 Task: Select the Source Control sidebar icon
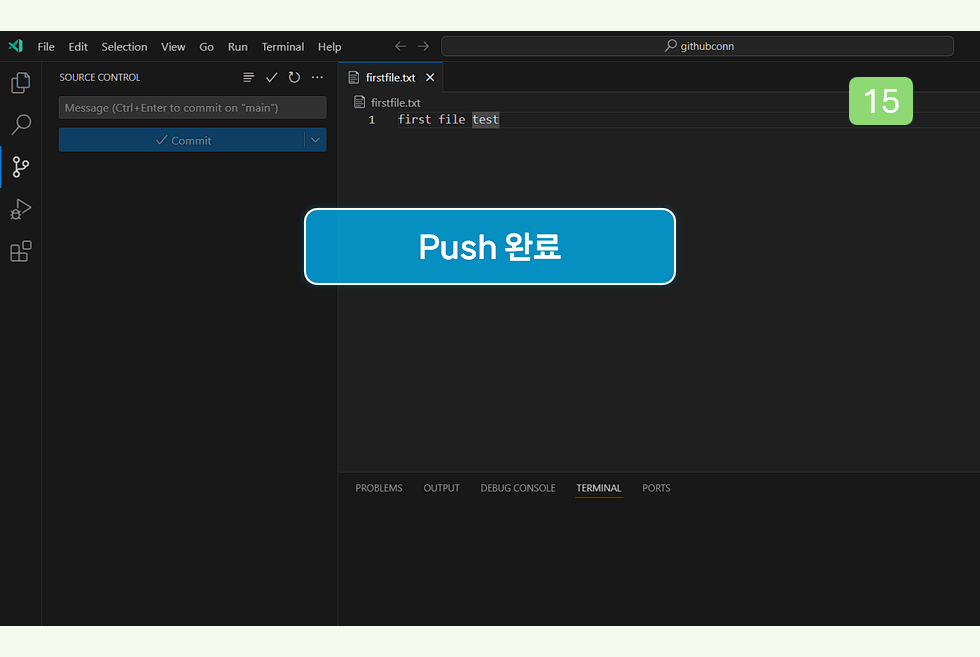pos(20,167)
